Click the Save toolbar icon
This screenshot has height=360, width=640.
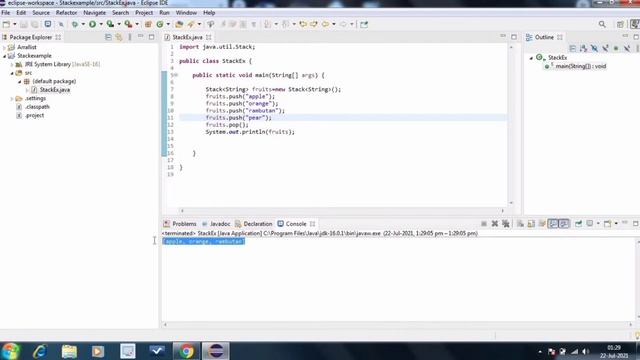pos(24,24)
